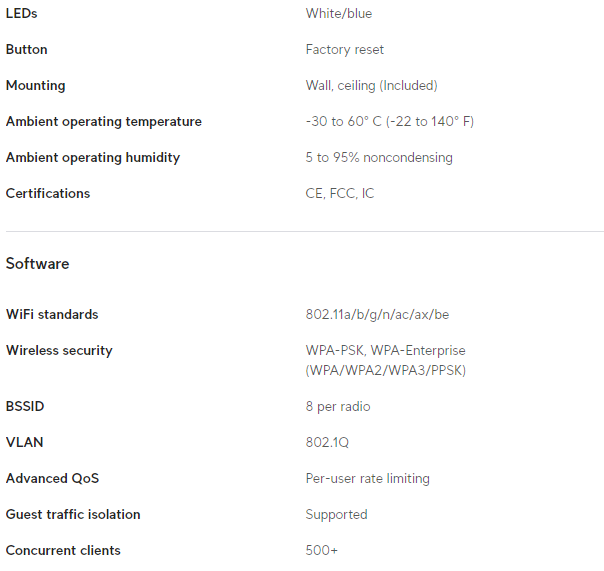This screenshot has width=604, height=571.
Task: Click the Per-user rate limiting value
Action: coord(367,479)
